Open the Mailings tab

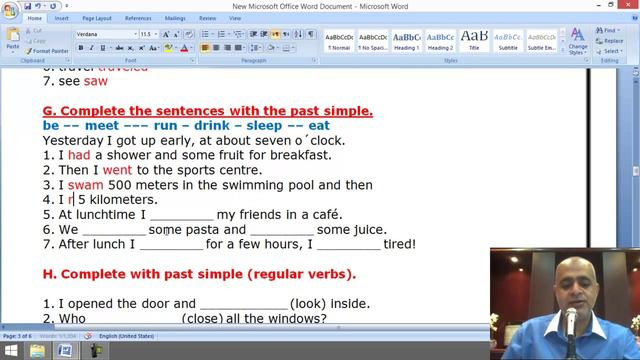pyautogui.click(x=175, y=18)
